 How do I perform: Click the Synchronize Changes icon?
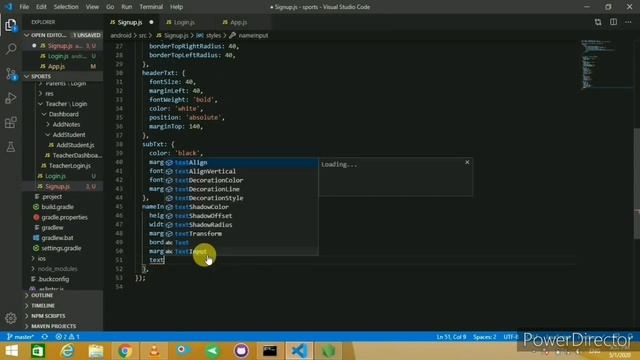click(x=45, y=337)
